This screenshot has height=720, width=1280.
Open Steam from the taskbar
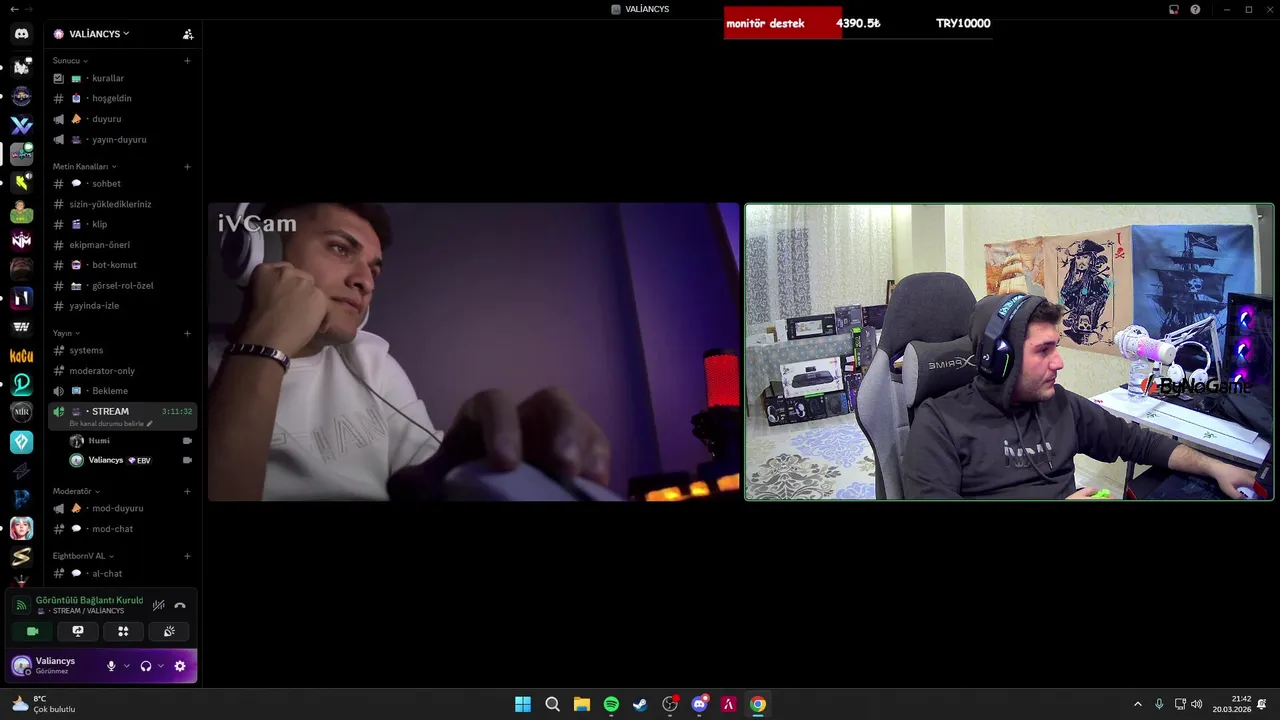click(640, 704)
